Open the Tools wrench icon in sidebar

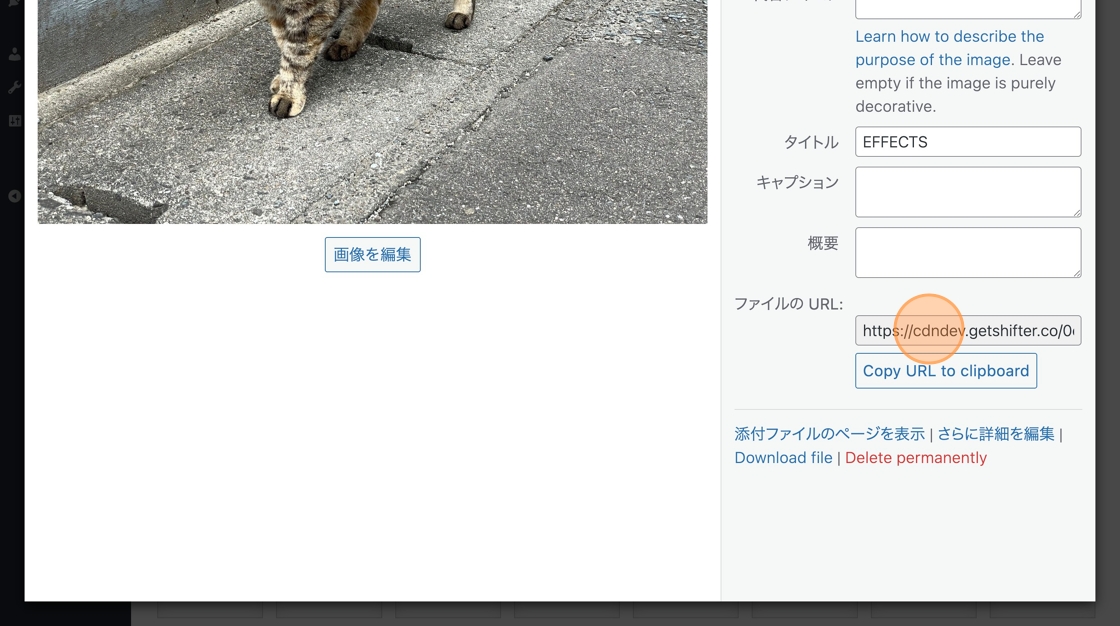[14, 87]
